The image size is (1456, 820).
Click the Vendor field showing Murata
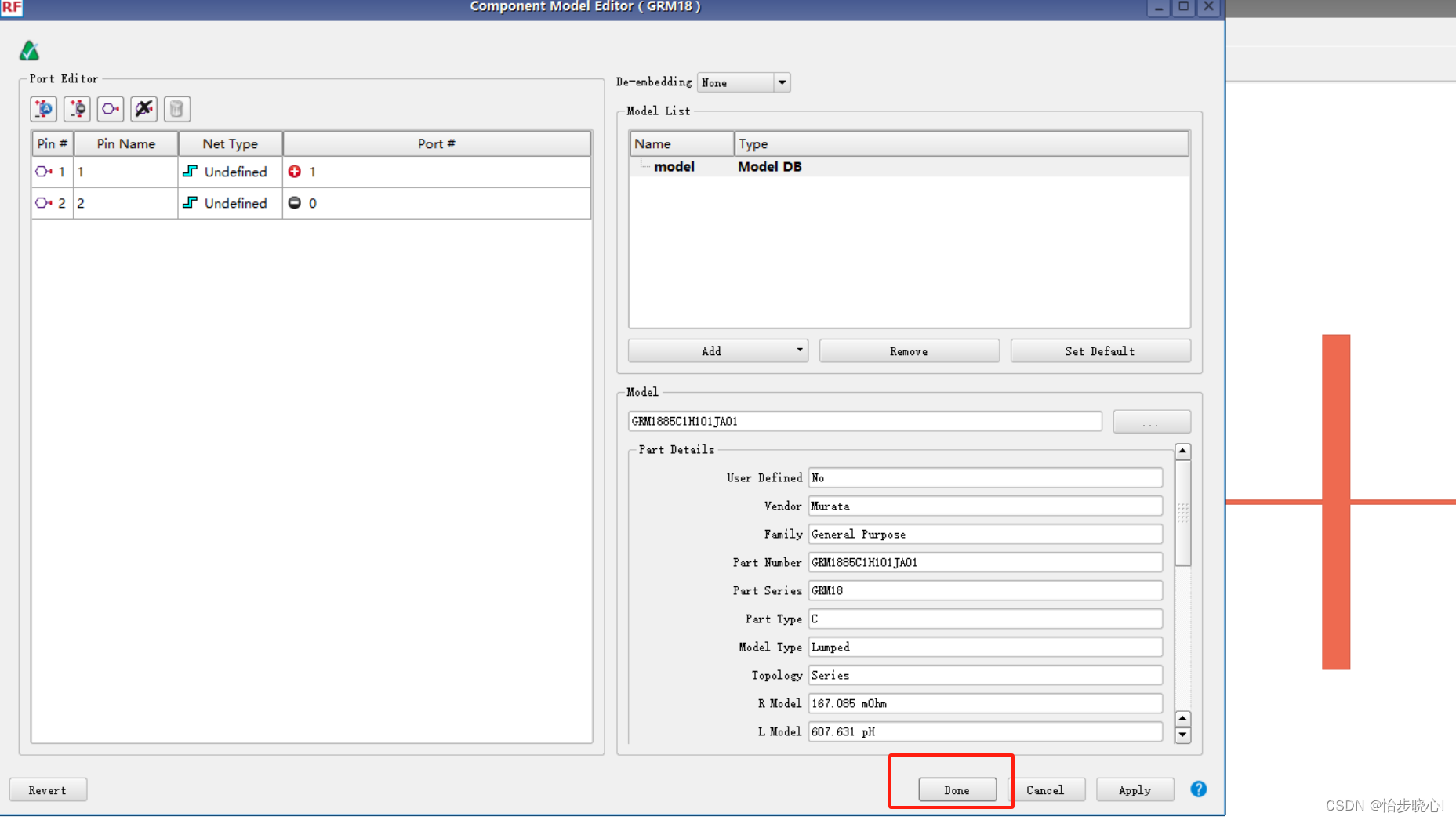click(985, 506)
